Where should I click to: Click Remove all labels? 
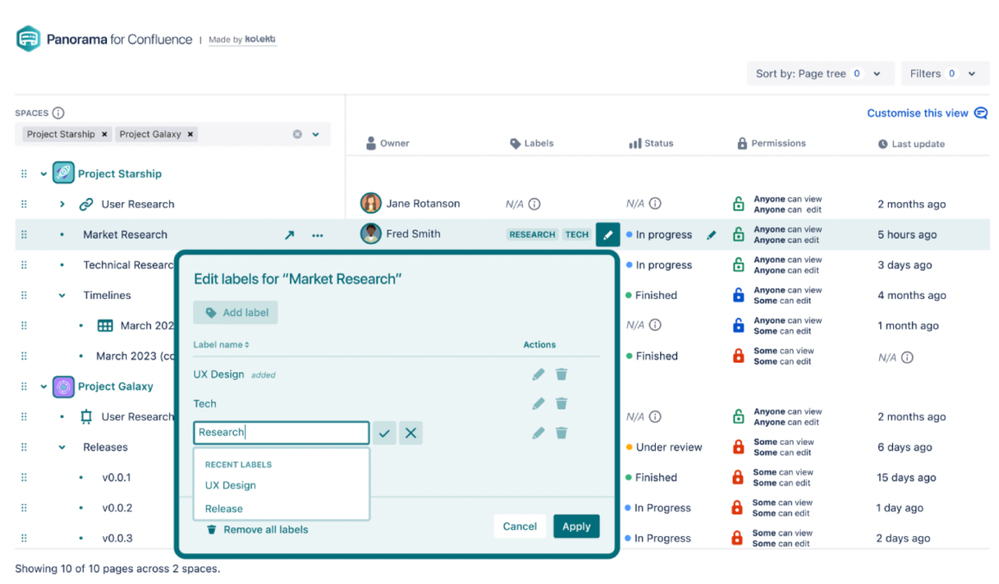click(x=257, y=530)
